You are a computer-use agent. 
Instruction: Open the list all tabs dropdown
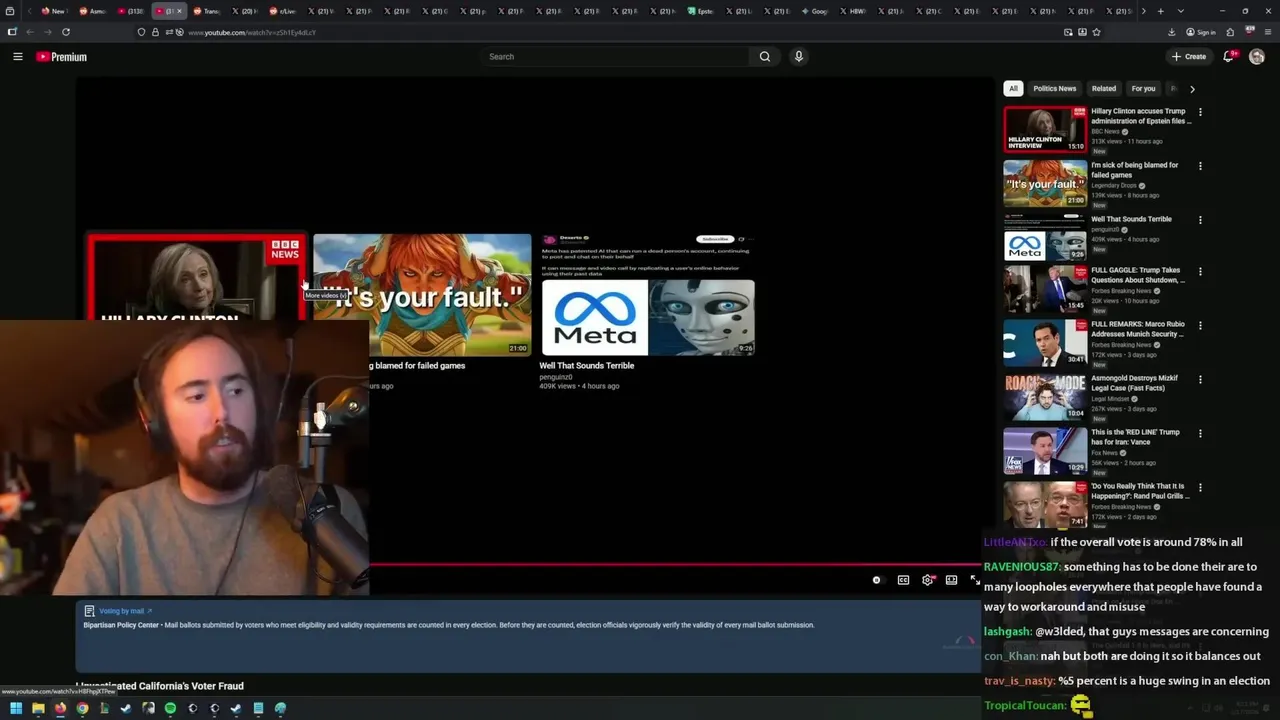click(x=1181, y=11)
